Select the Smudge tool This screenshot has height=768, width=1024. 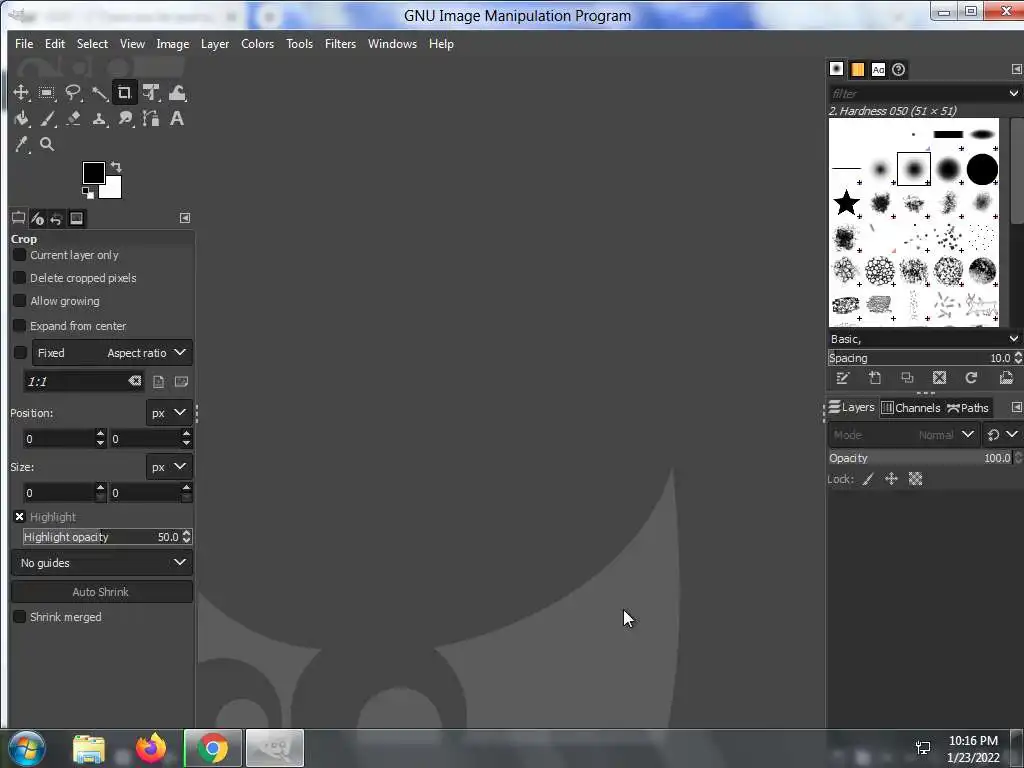coord(125,118)
